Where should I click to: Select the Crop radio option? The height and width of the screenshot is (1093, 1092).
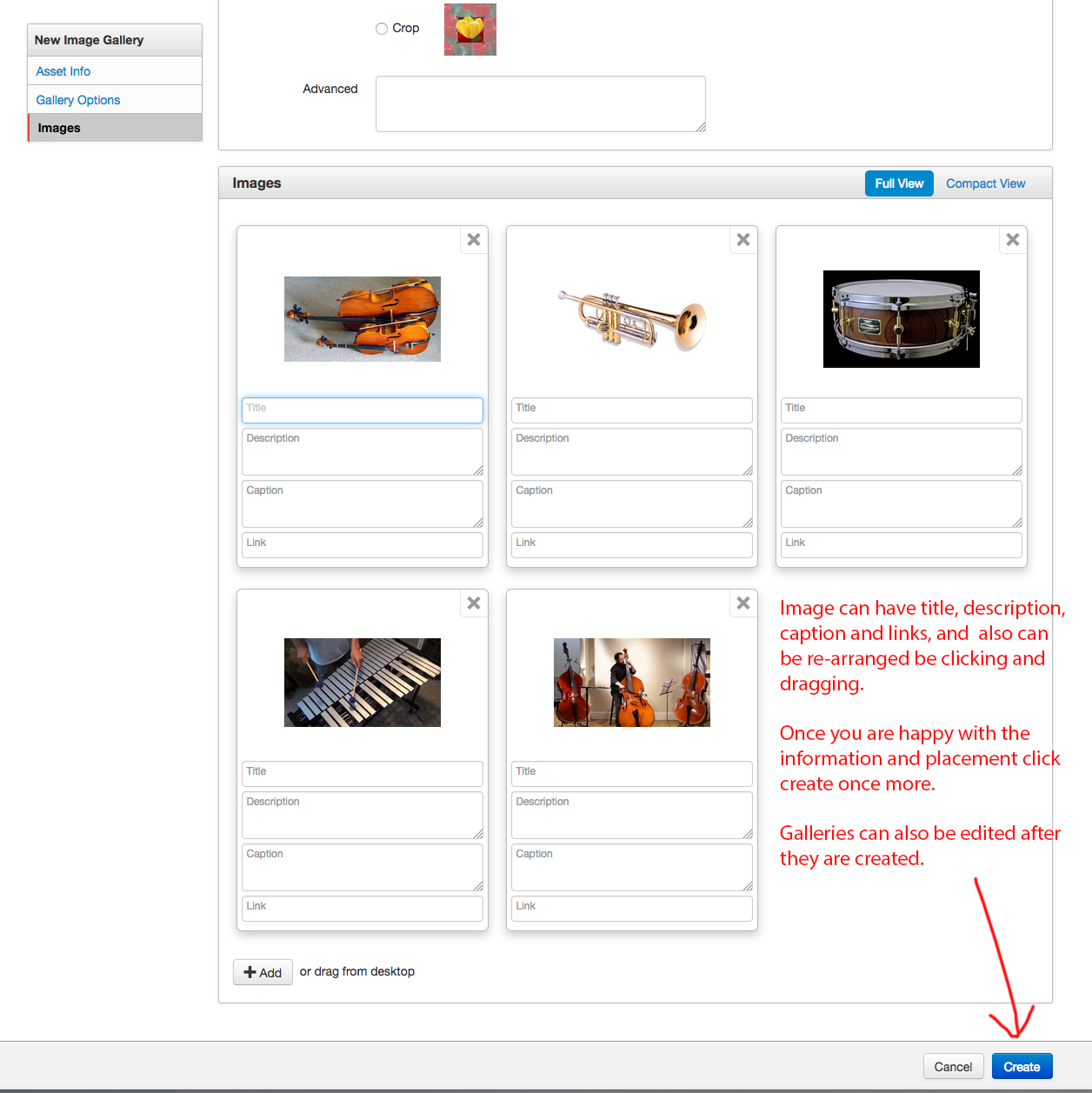coord(382,29)
